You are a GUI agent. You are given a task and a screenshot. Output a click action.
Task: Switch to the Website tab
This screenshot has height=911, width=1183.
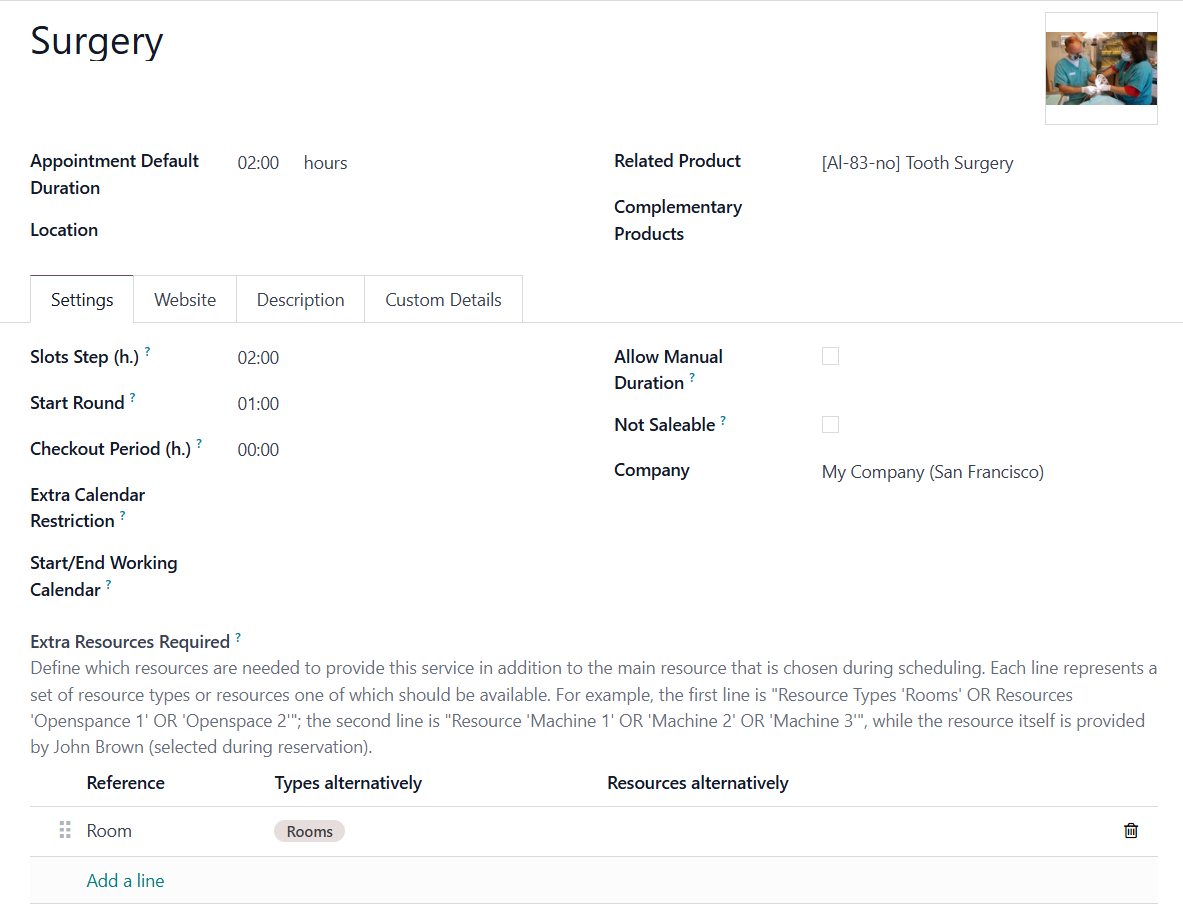point(185,300)
